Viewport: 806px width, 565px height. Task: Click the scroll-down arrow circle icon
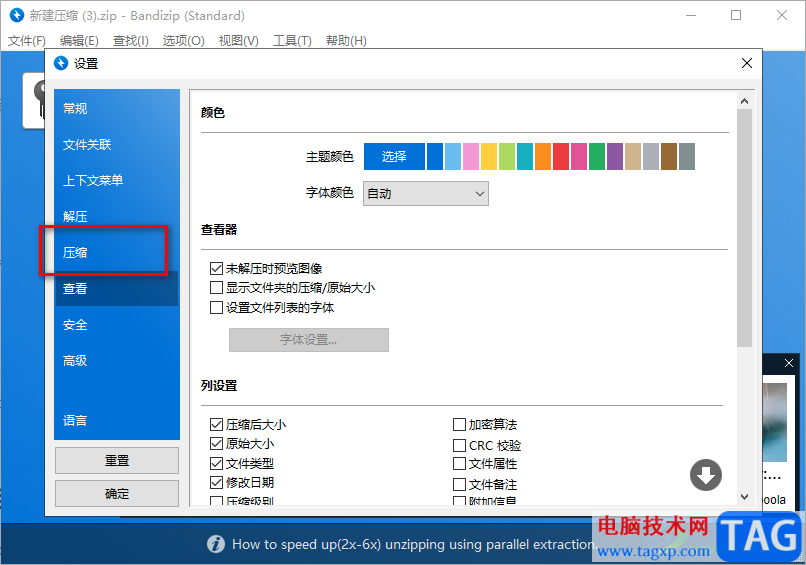click(x=705, y=475)
